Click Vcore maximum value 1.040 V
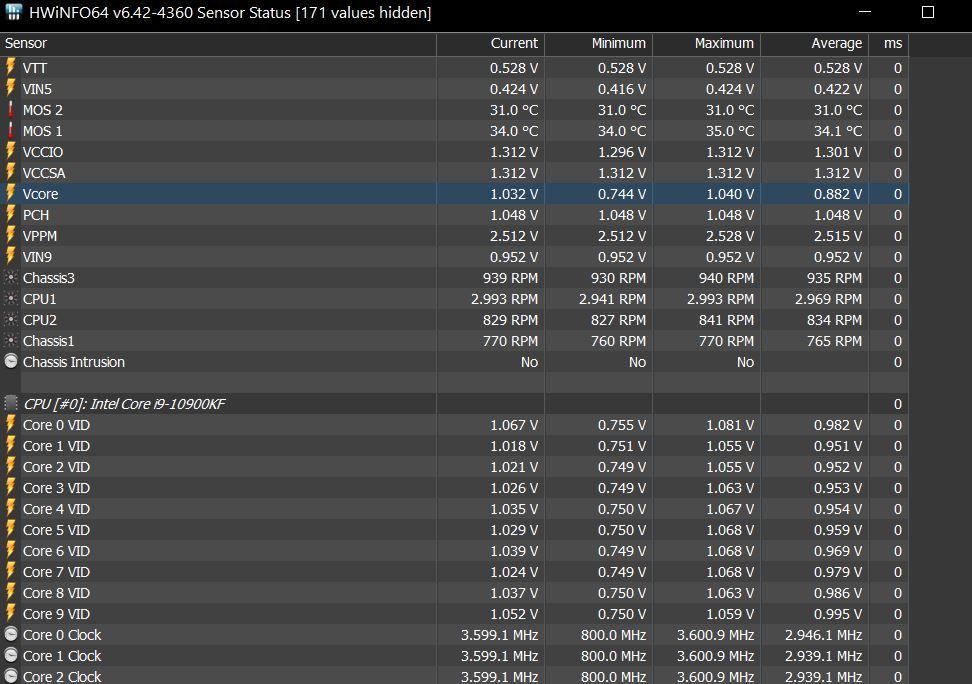 point(730,194)
